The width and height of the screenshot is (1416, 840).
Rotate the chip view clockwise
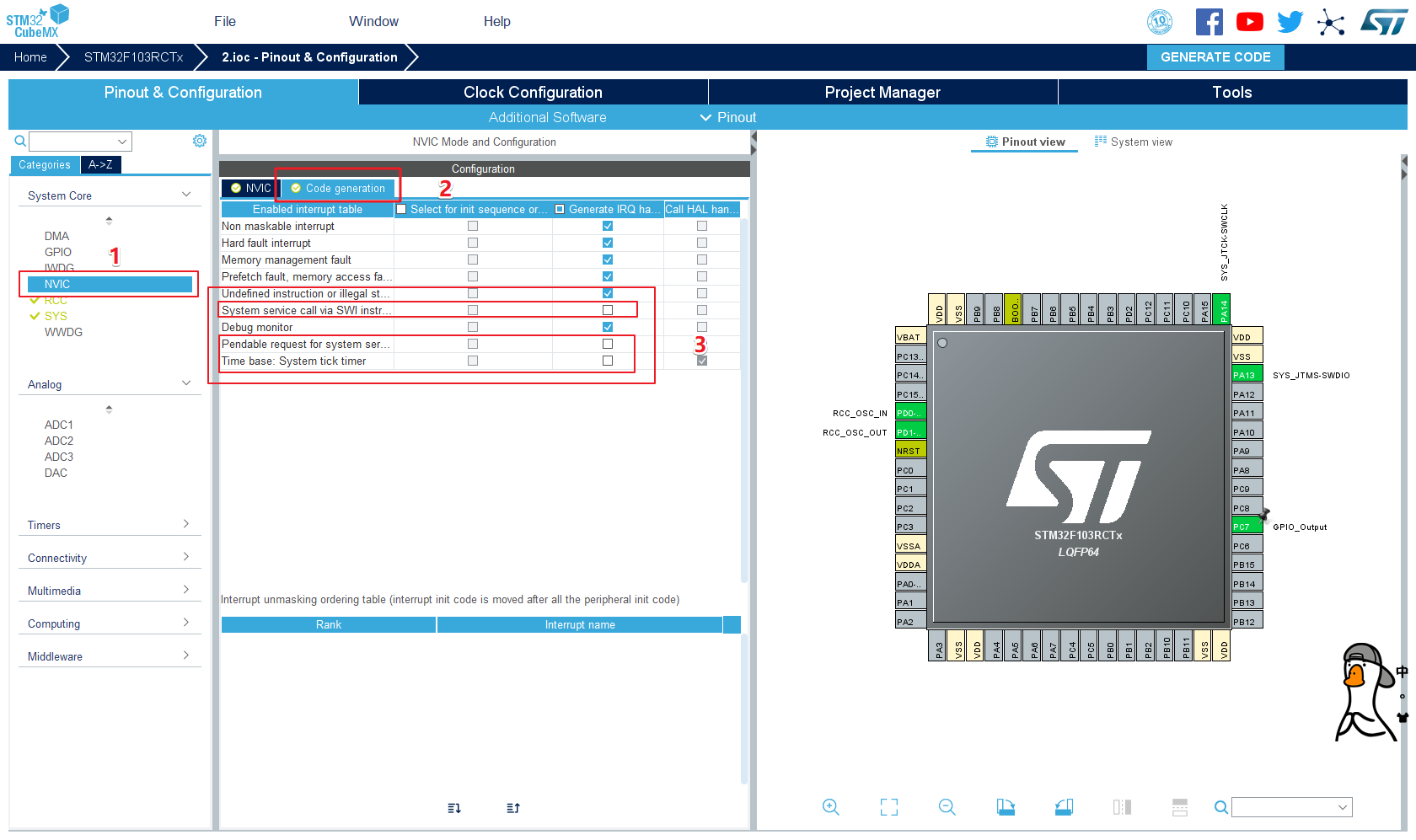click(1006, 807)
